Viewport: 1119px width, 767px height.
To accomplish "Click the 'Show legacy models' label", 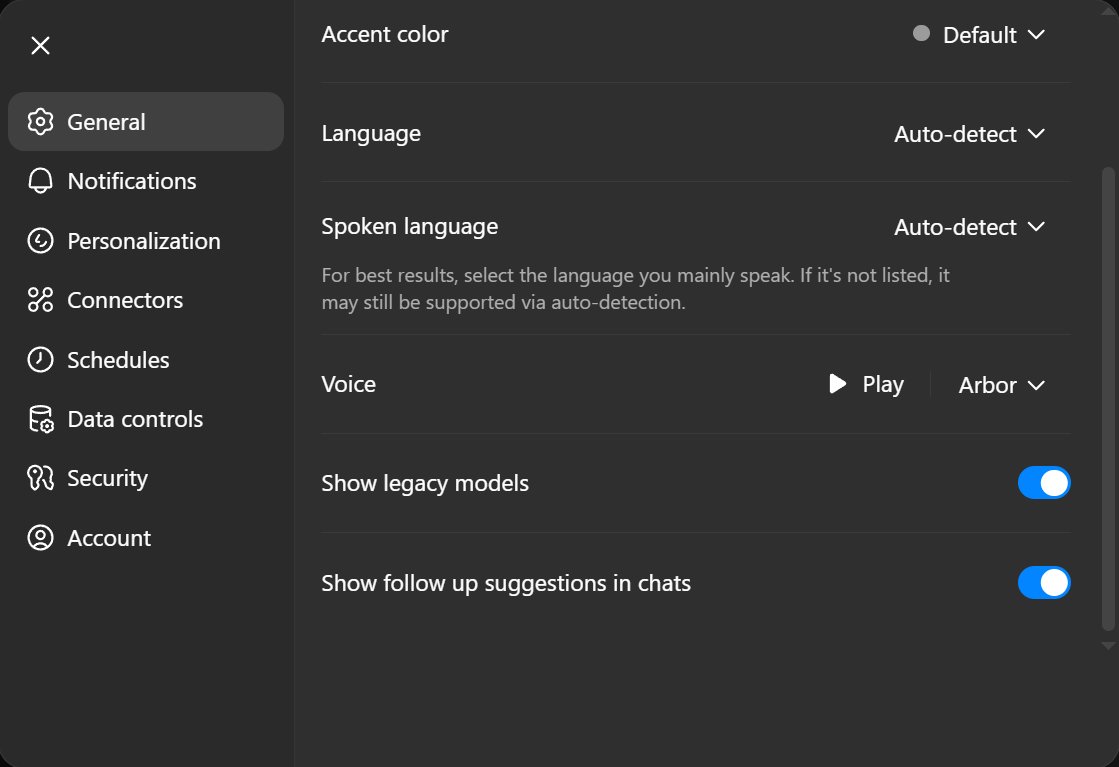I will (x=425, y=484).
